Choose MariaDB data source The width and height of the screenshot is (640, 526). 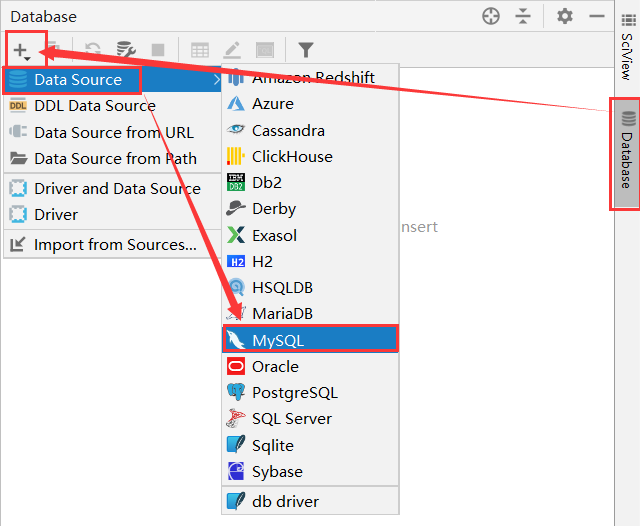click(310, 314)
